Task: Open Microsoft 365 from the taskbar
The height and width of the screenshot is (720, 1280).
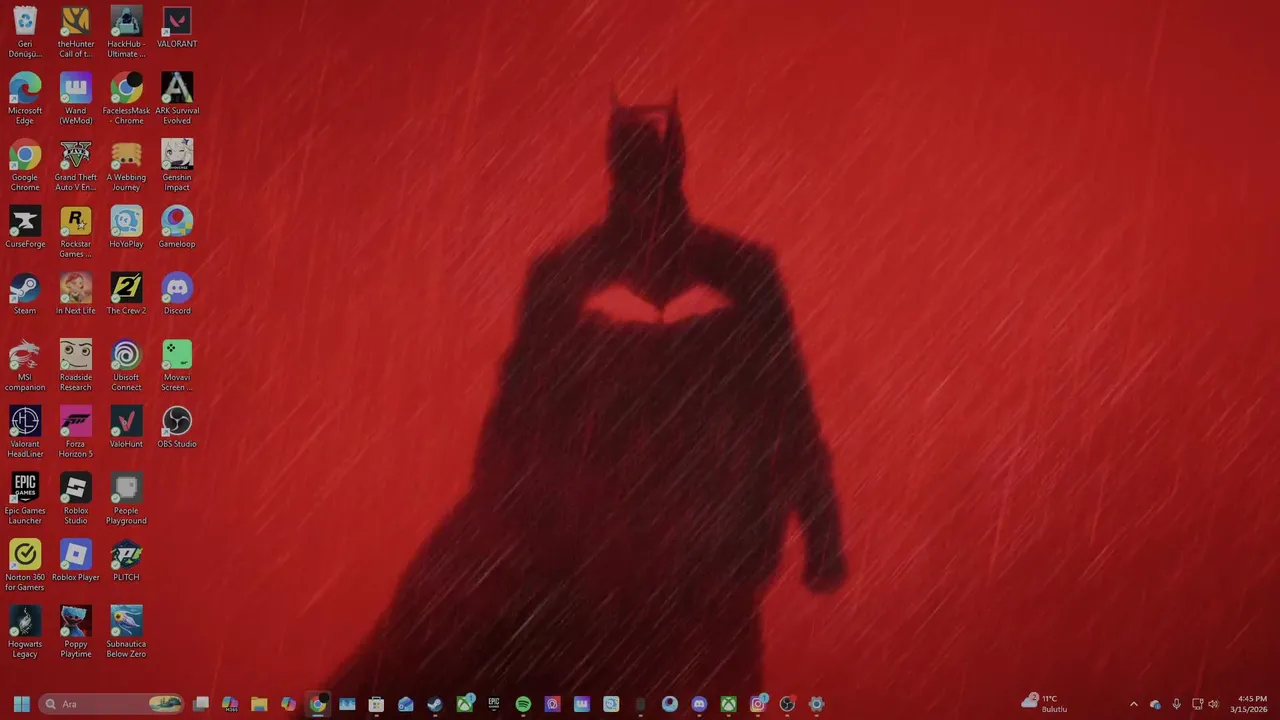Action: pyautogui.click(x=230, y=704)
